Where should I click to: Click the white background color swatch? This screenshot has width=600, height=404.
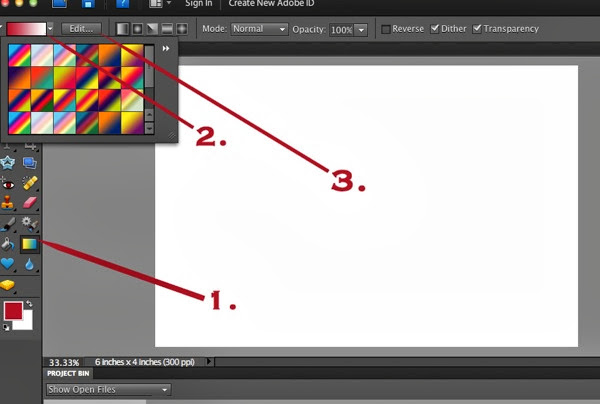tap(25, 323)
